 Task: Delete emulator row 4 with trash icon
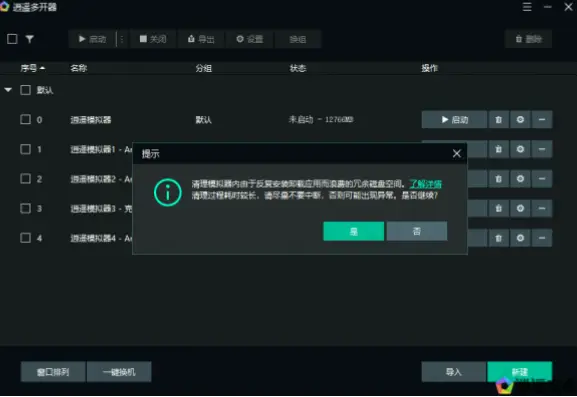(499, 238)
